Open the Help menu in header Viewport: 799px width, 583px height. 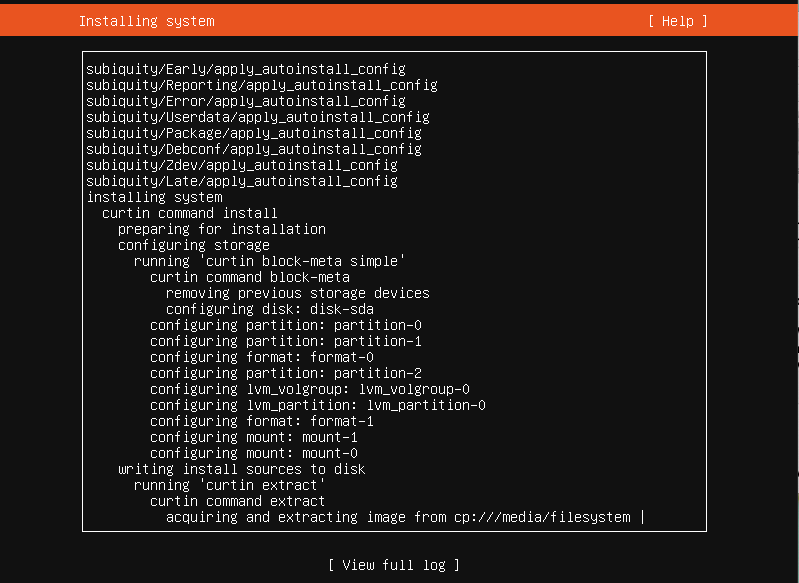coord(678,21)
